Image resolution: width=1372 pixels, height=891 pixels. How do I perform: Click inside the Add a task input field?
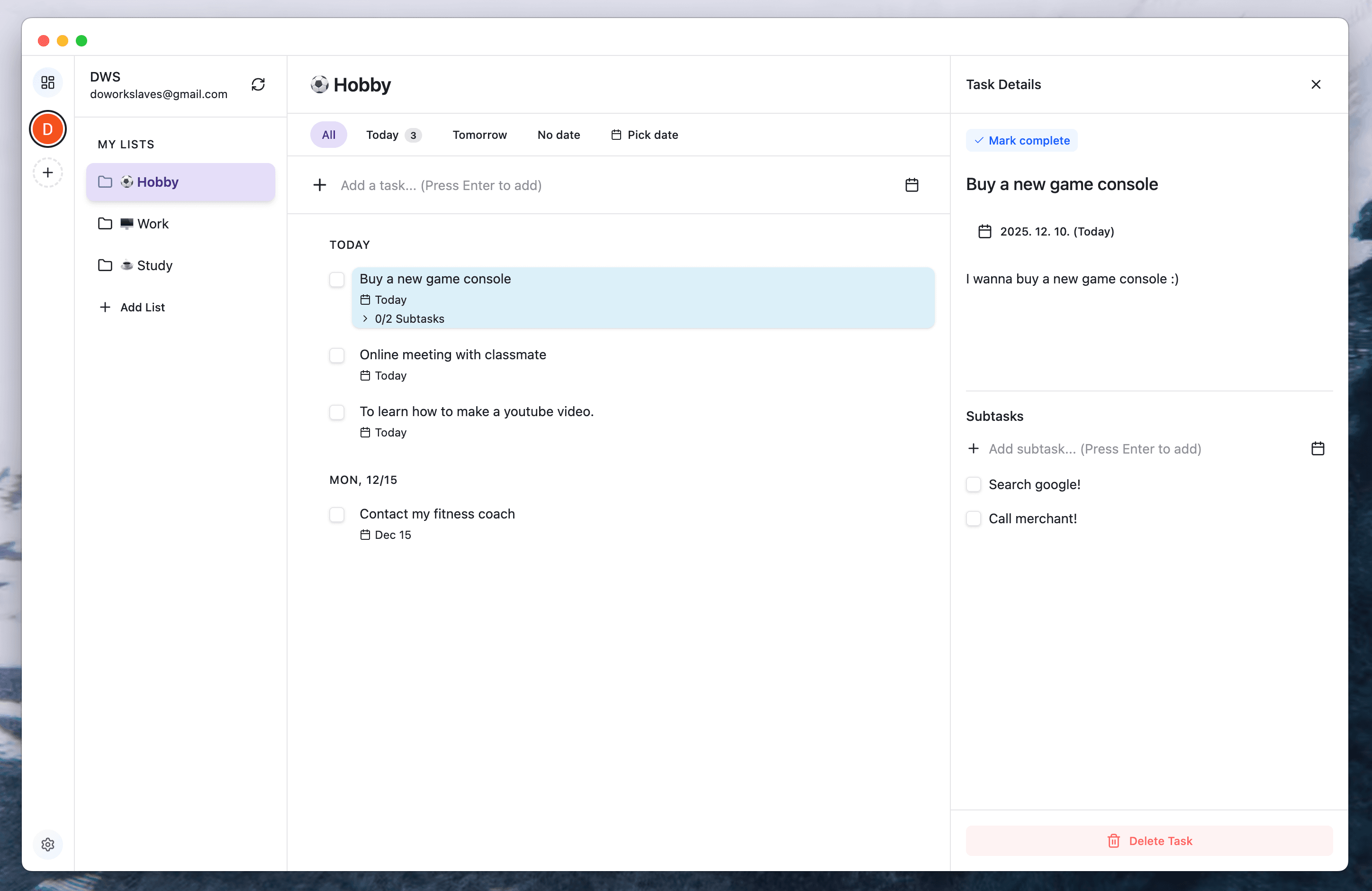[x=519, y=185]
